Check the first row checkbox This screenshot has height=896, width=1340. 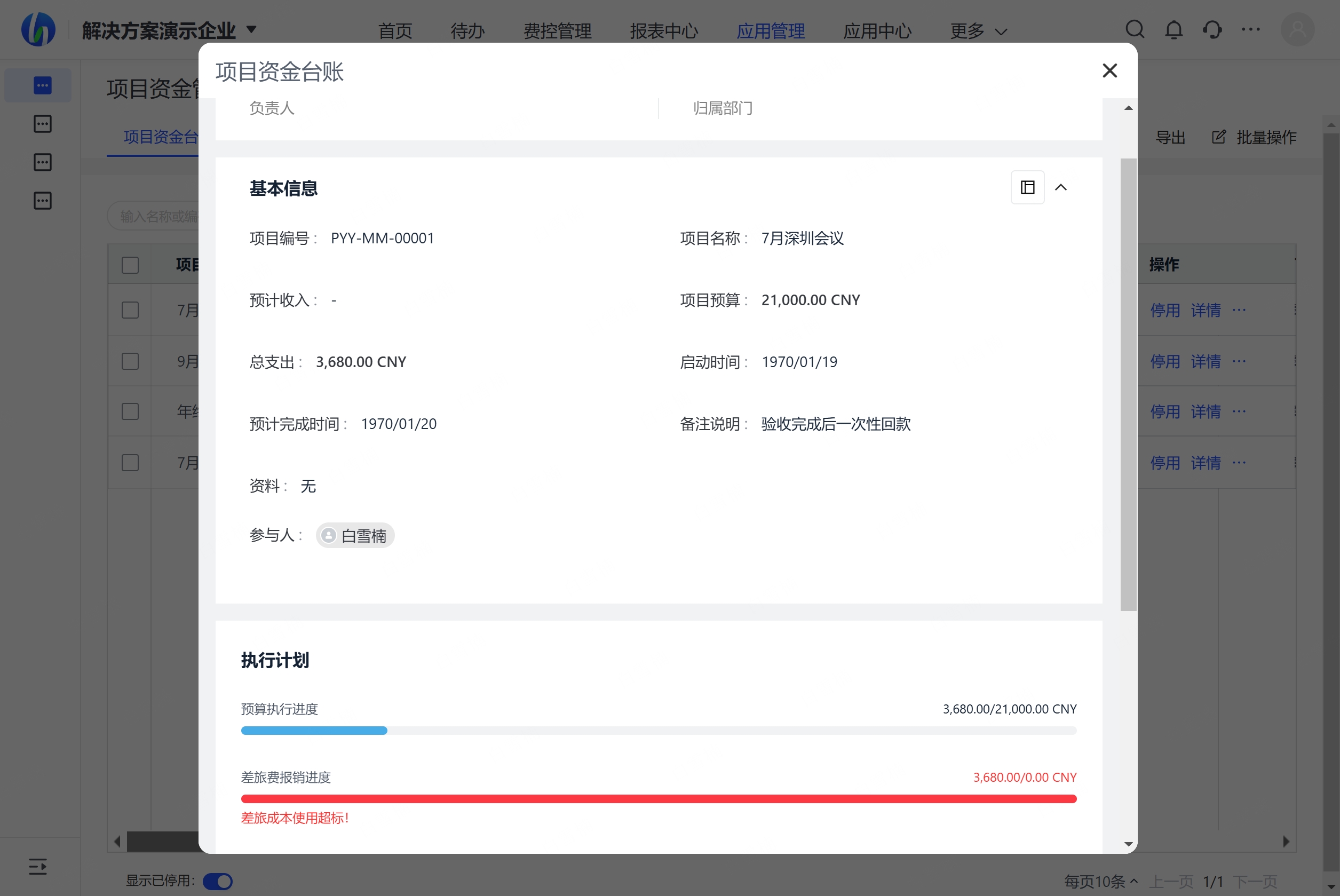pos(130,310)
